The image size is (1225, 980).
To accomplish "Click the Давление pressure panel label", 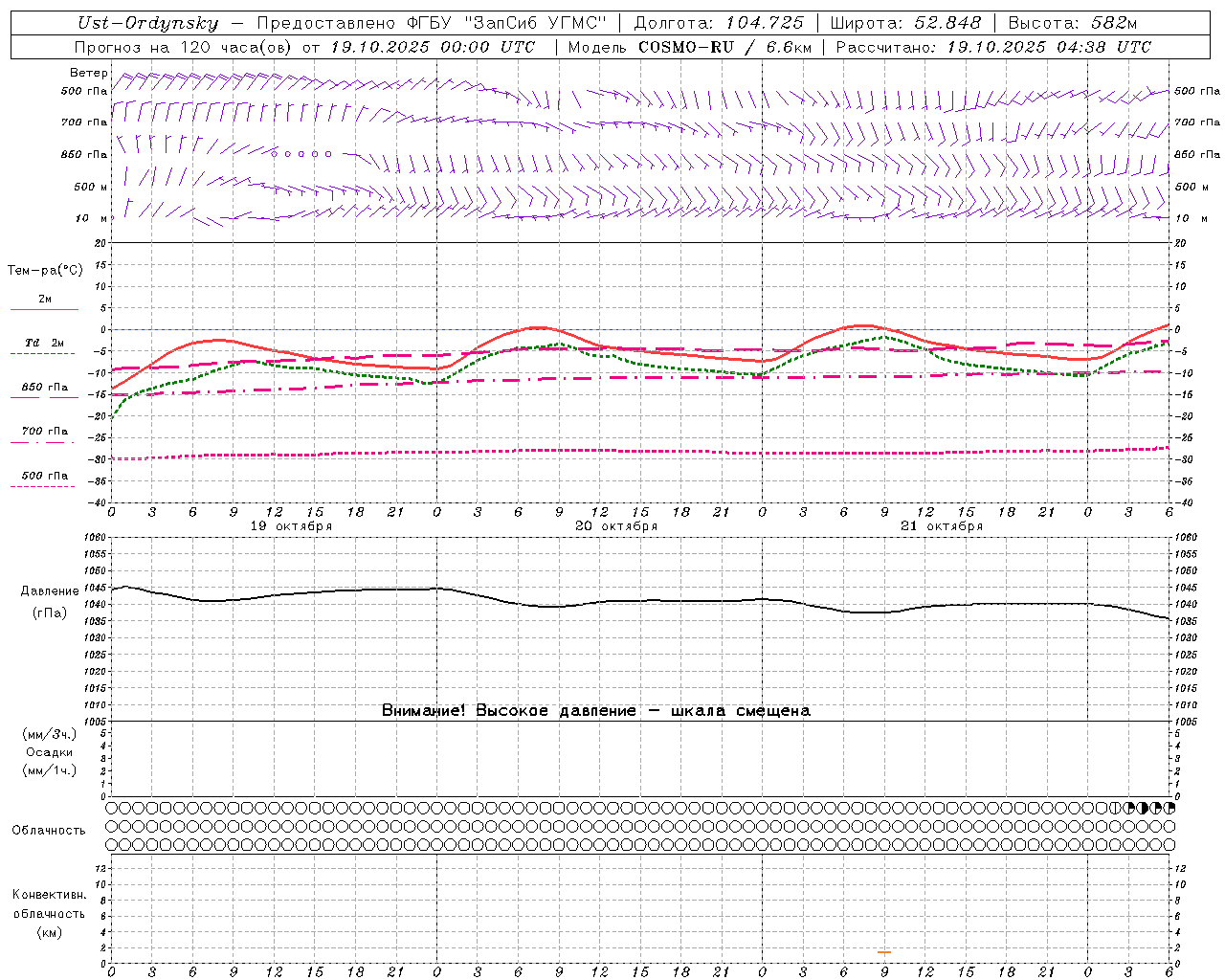I will point(50,591).
